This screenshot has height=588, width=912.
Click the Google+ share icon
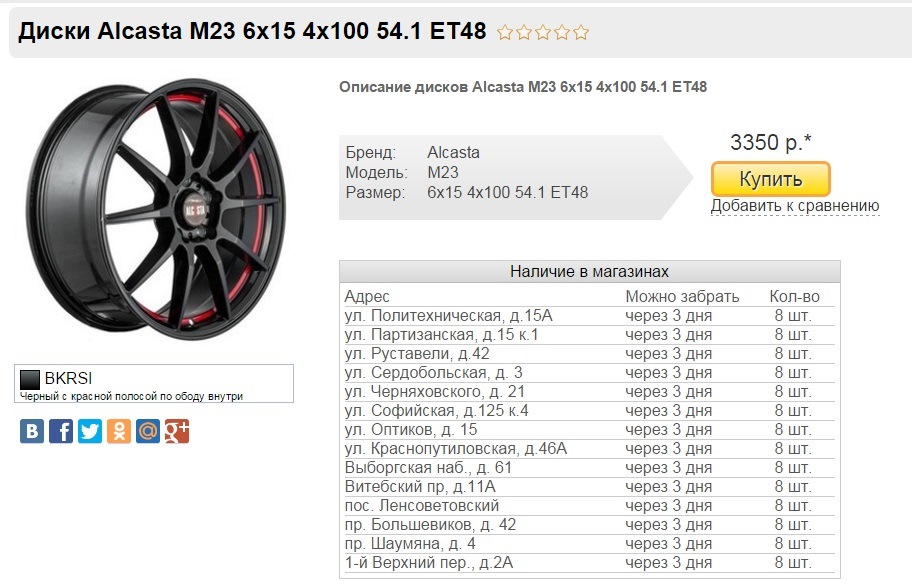(x=177, y=431)
